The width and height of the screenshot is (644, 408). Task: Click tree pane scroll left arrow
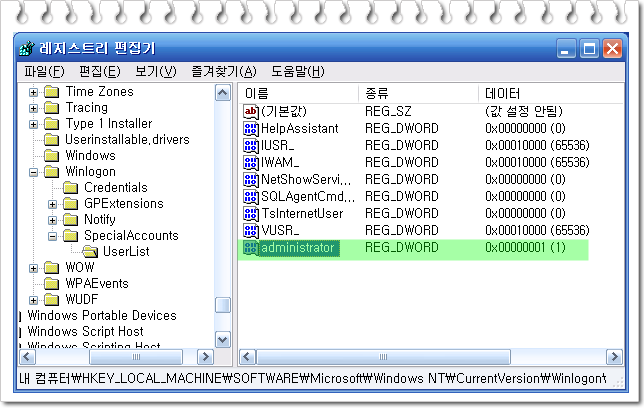(x=28, y=357)
